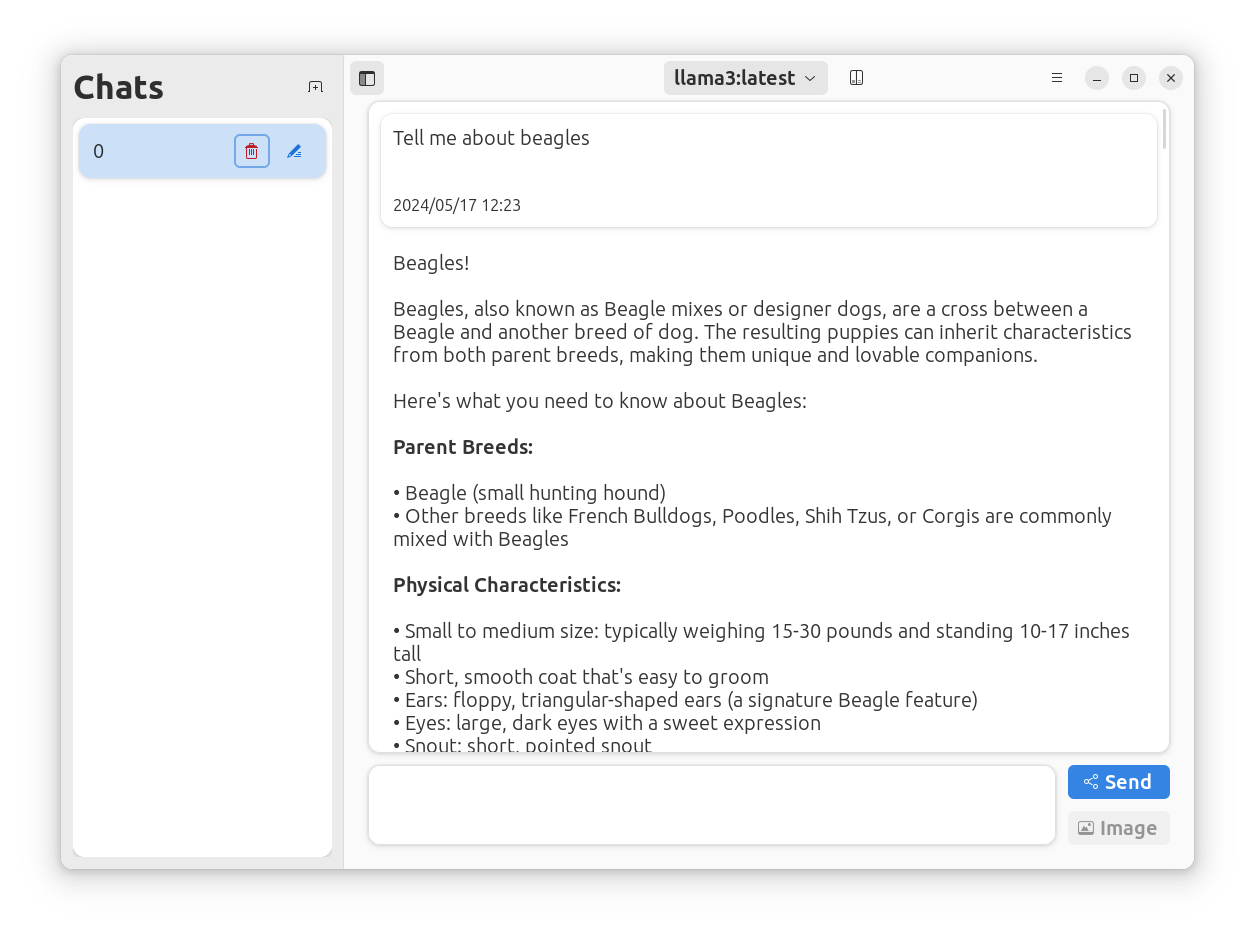
Task: Minimize the chat application window
Action: [x=1097, y=78]
